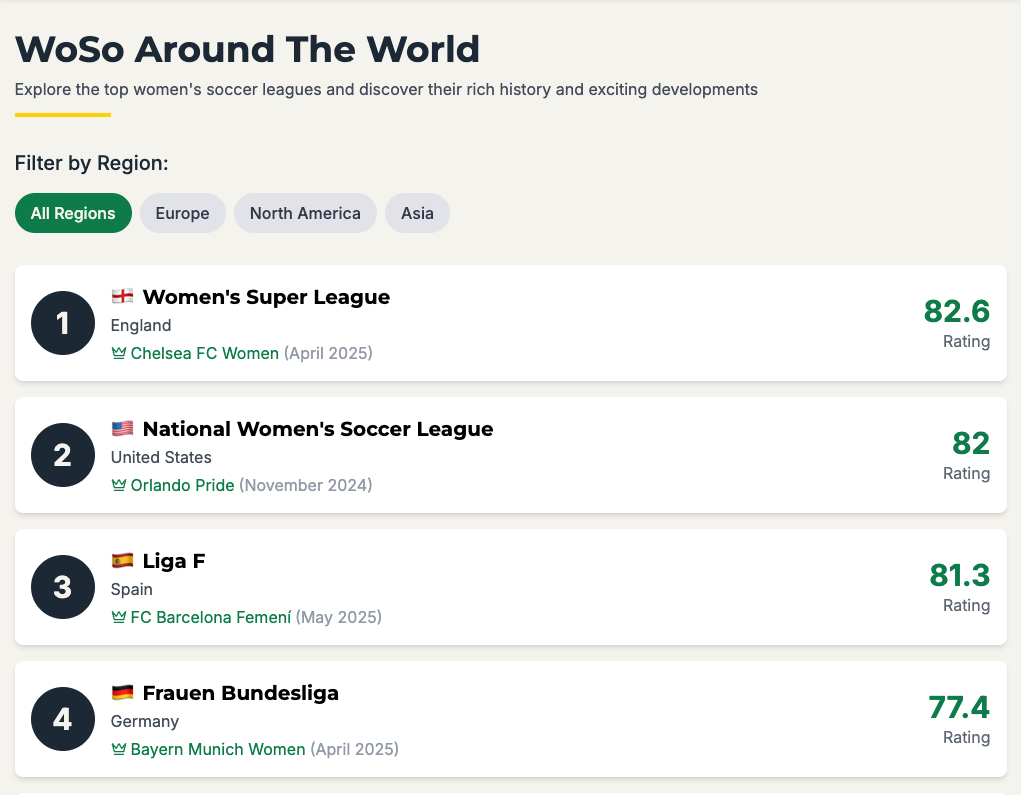
Task: Click the Rating label under 81.3
Action: [966, 606]
